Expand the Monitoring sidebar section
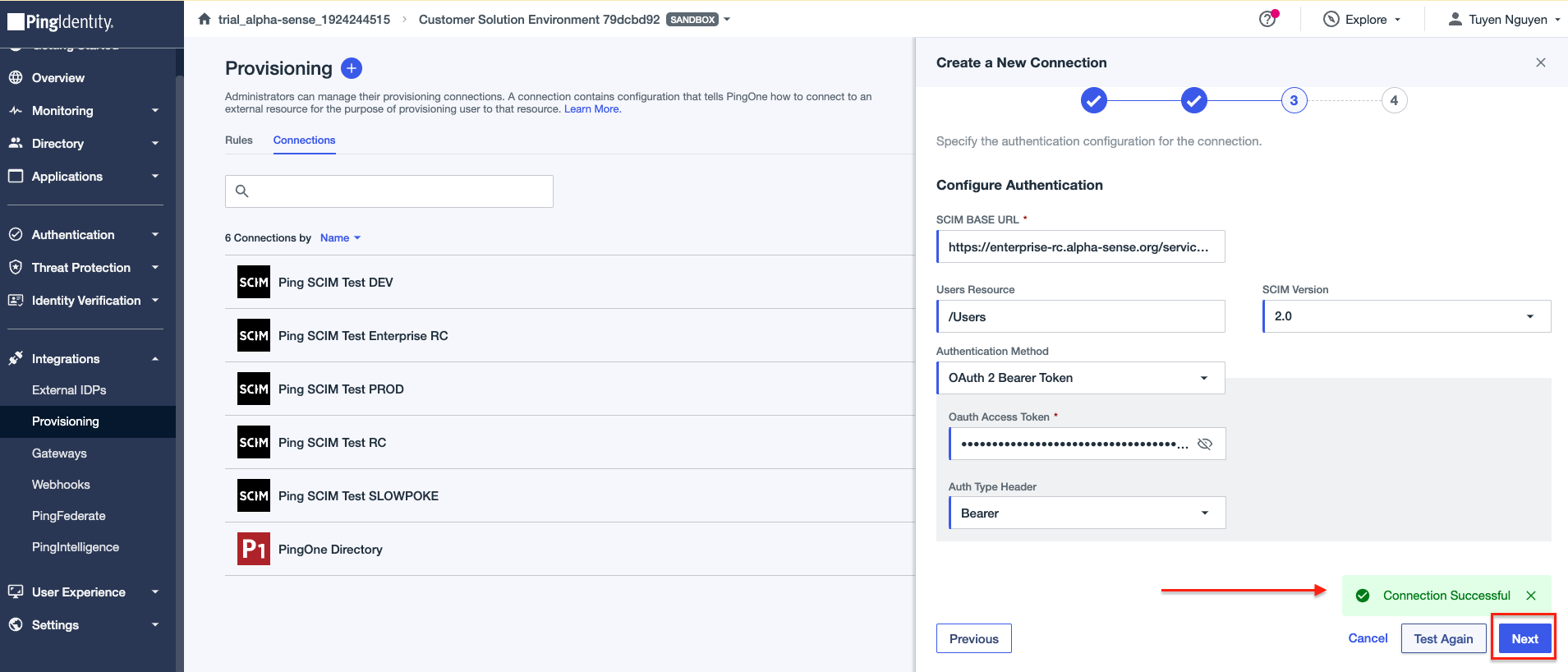Screen dimensions: 1568x672 pos(155,110)
